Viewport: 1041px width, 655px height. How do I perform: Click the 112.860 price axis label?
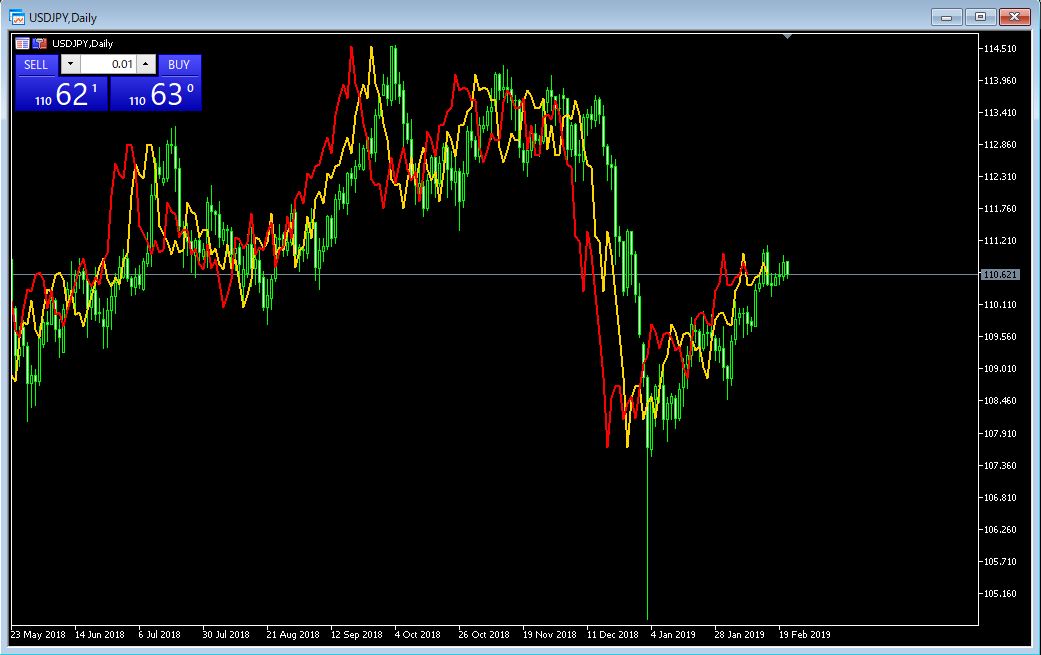pyautogui.click(x=1000, y=145)
